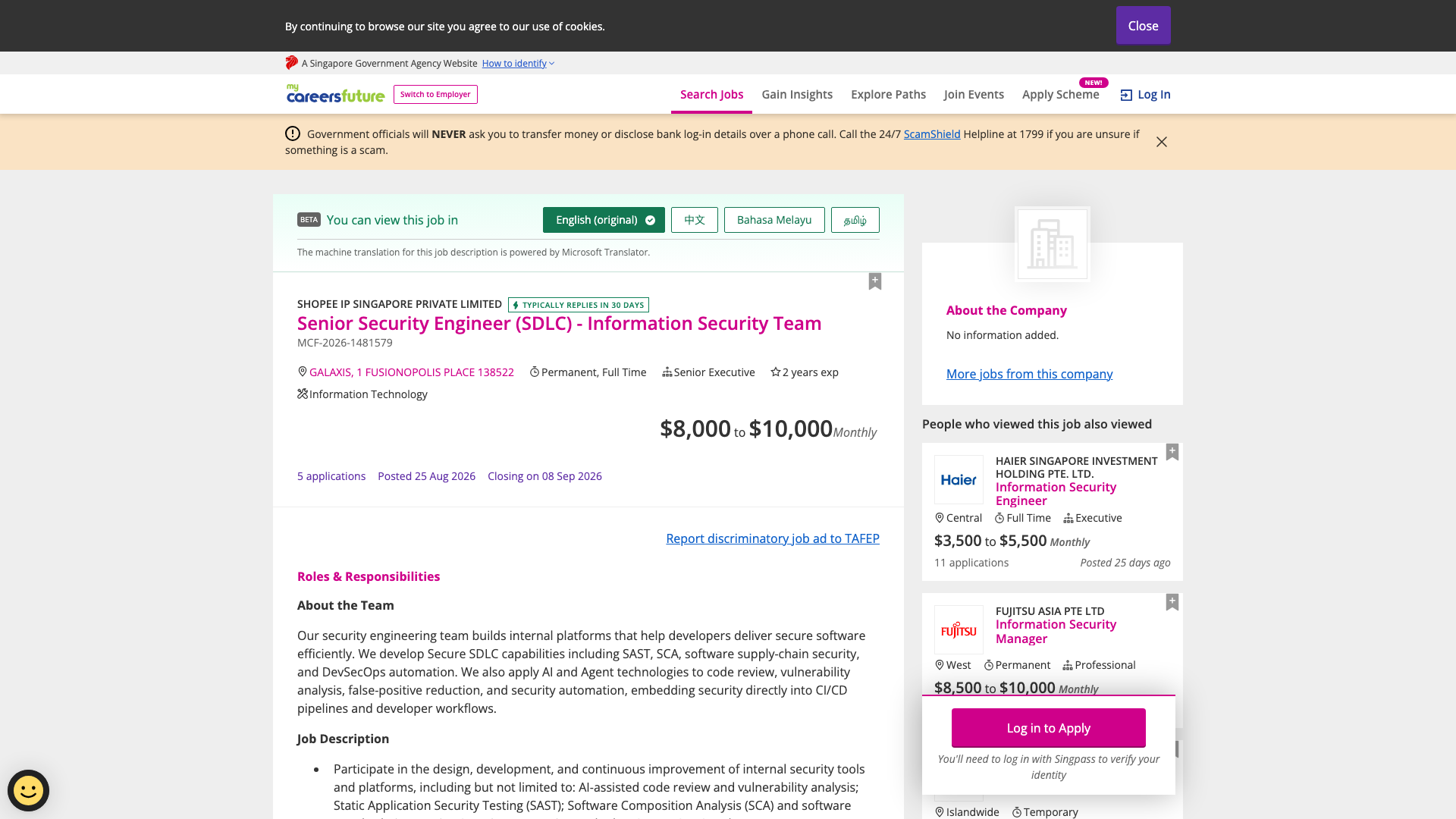Click the Log In link
Screen dimensions: 1456x819
pos(1145,95)
